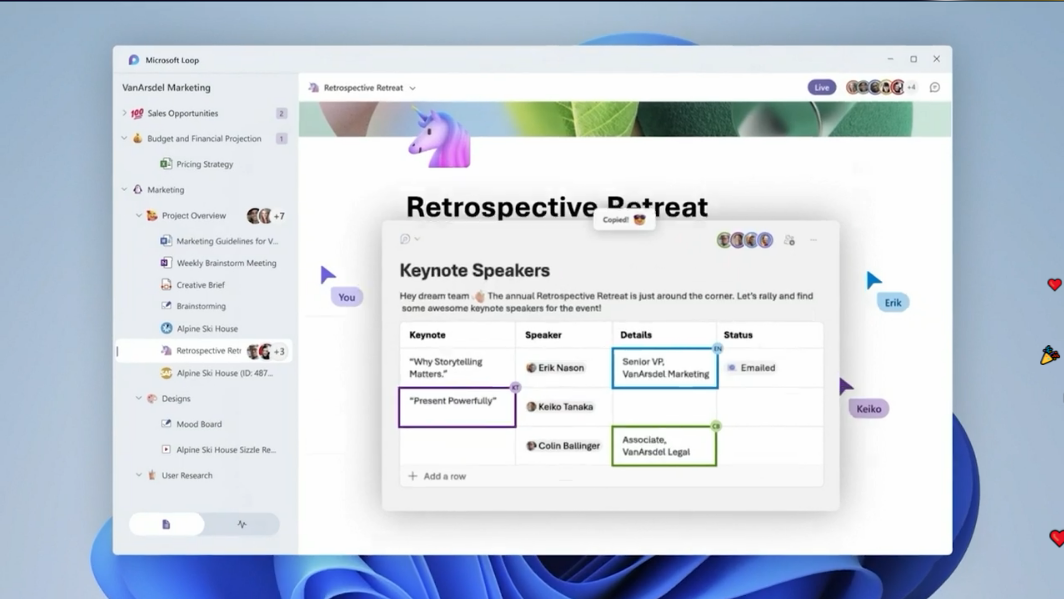Click the Microsoft Loop logo in title bar
Viewport: 1064px width, 599px height.
point(134,60)
